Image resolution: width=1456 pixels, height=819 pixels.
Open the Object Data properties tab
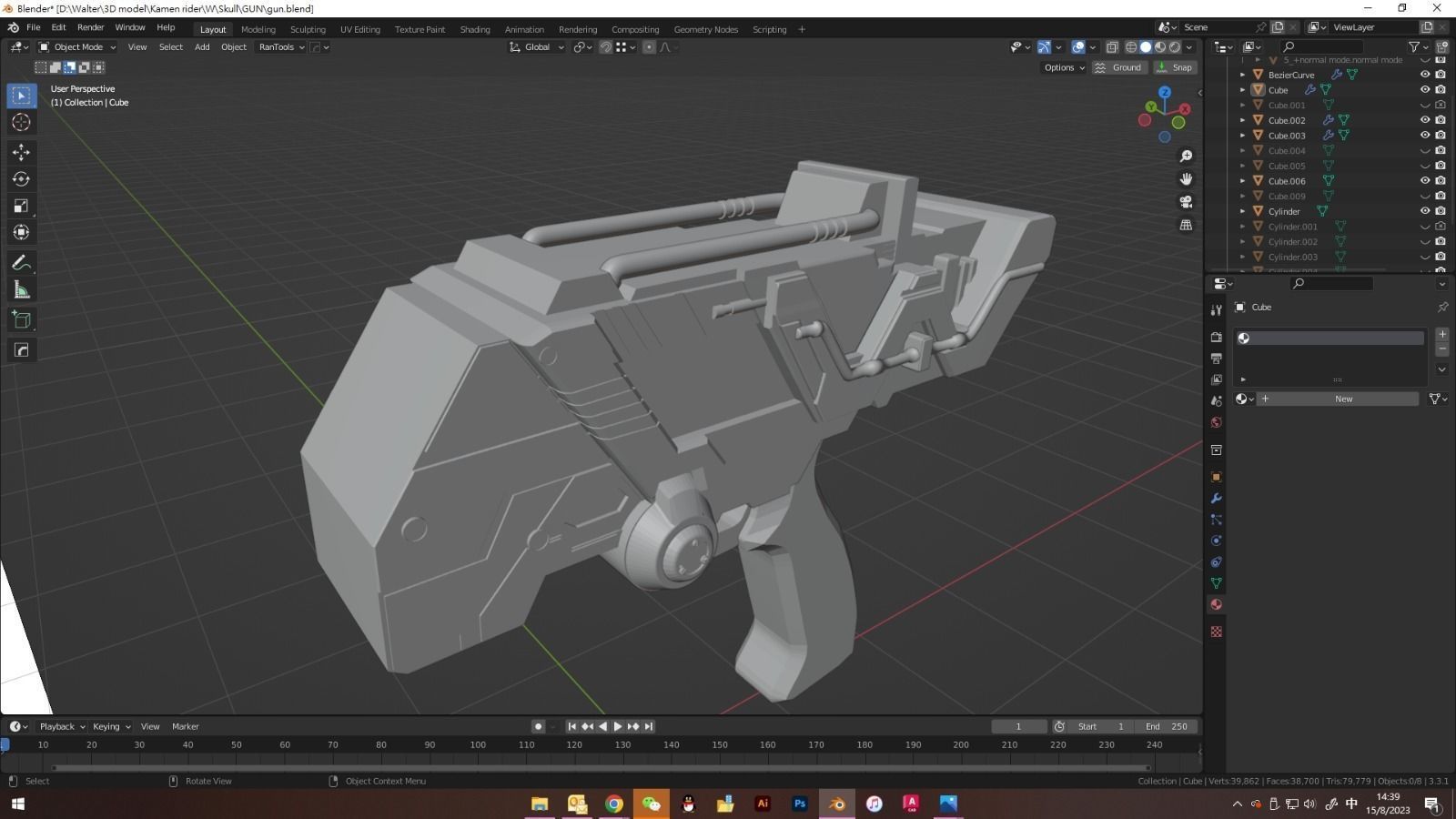click(1216, 583)
